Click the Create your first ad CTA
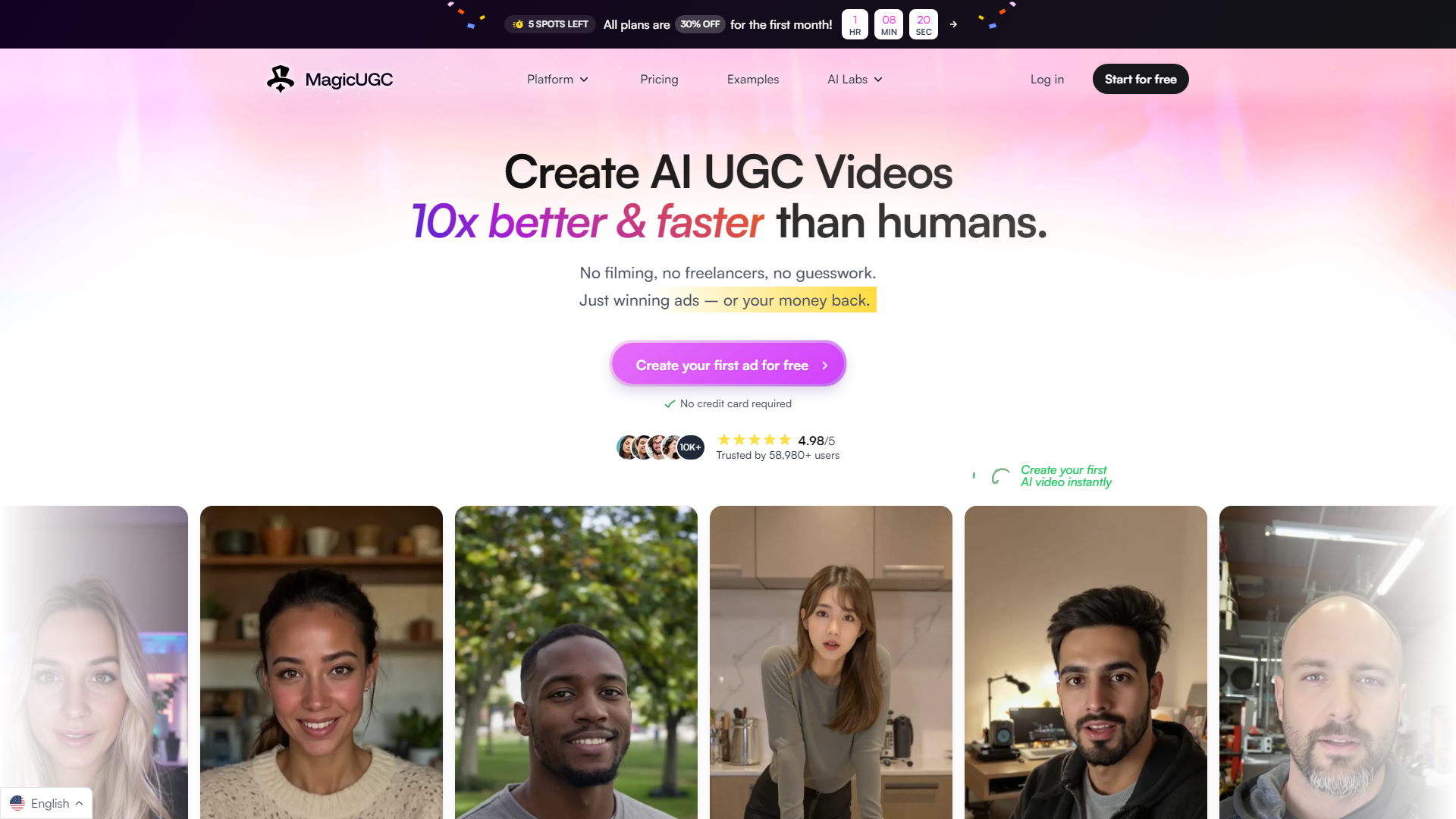 point(728,364)
